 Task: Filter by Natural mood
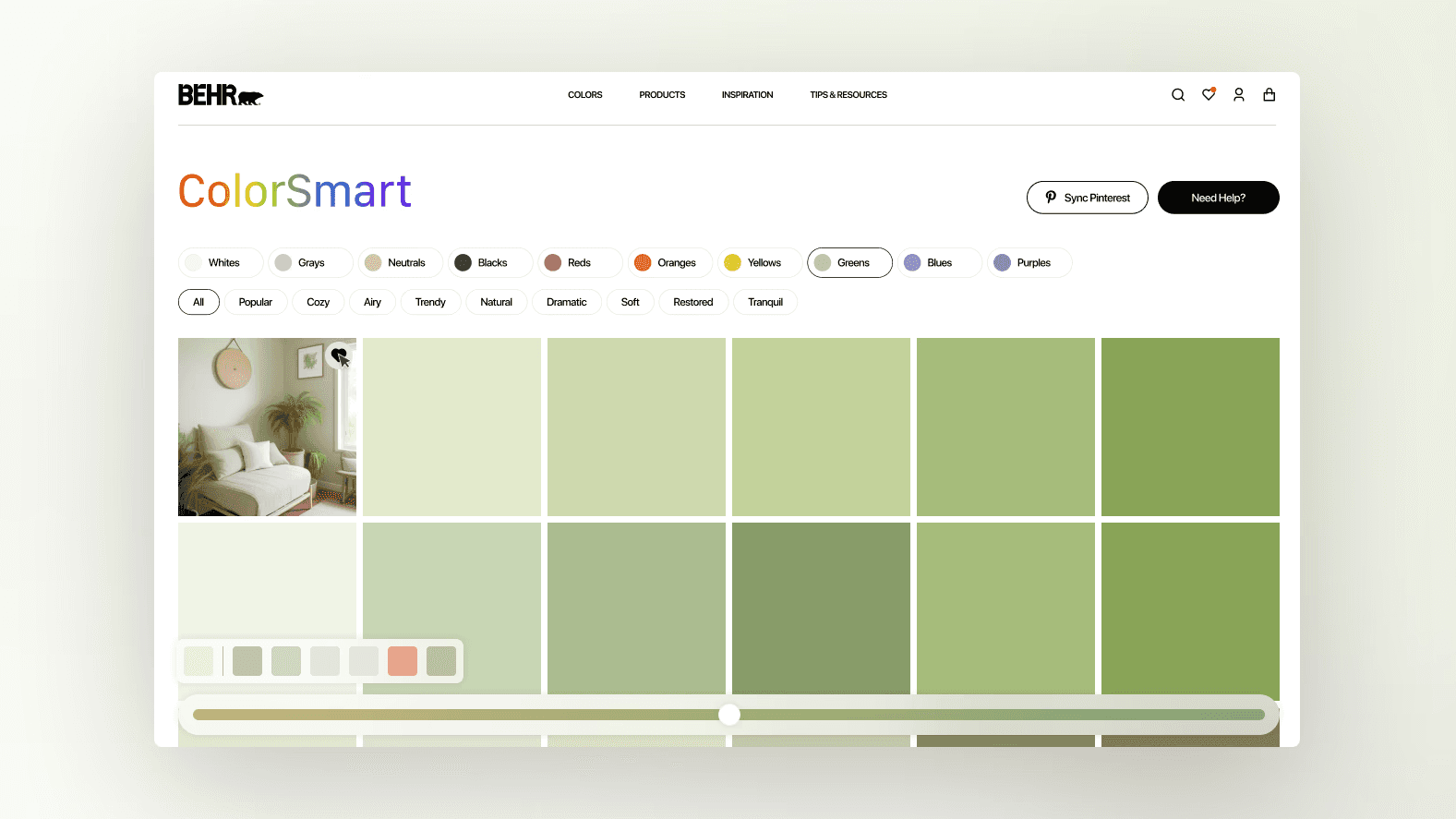(x=497, y=302)
